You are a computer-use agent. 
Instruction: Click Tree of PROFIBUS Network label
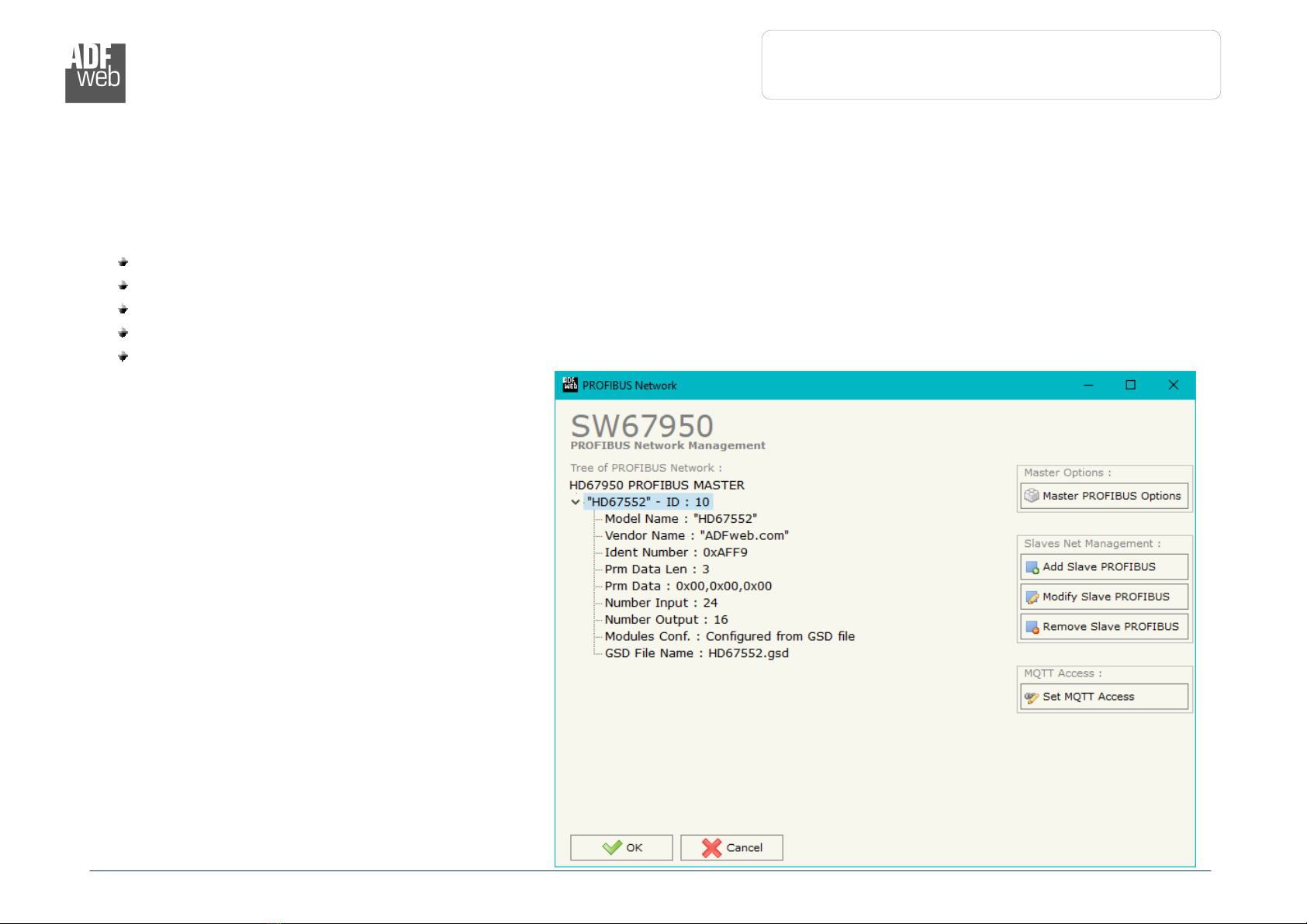[x=645, y=468]
